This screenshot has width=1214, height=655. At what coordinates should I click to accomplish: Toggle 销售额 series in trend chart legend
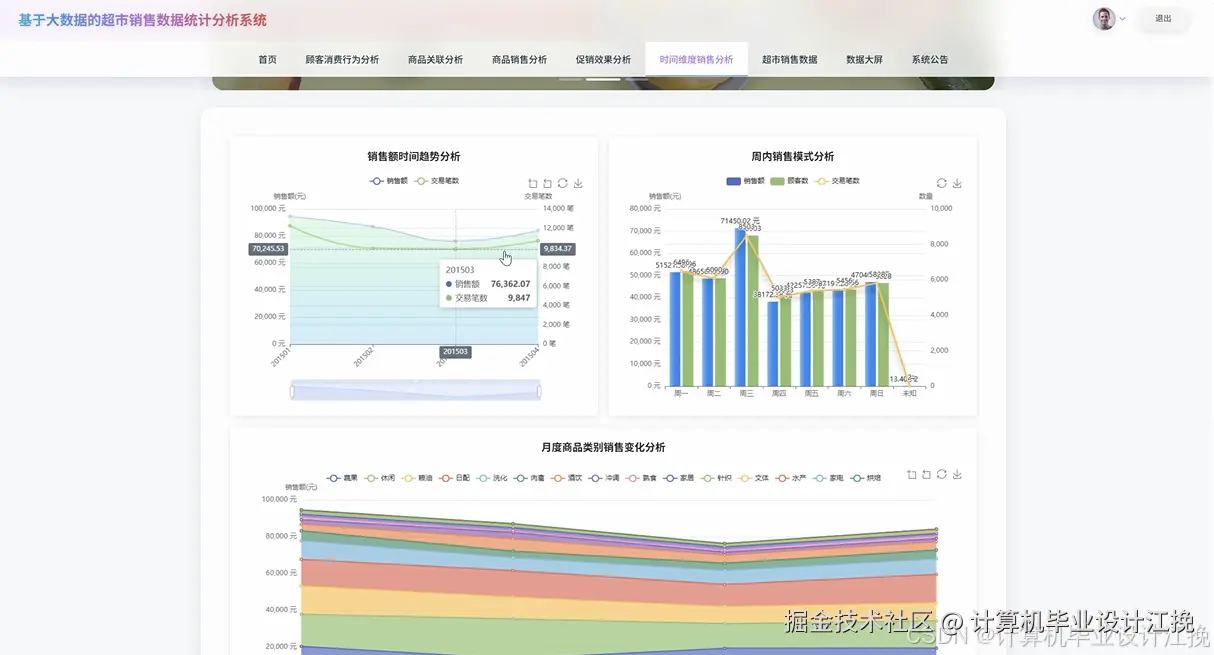(x=389, y=181)
